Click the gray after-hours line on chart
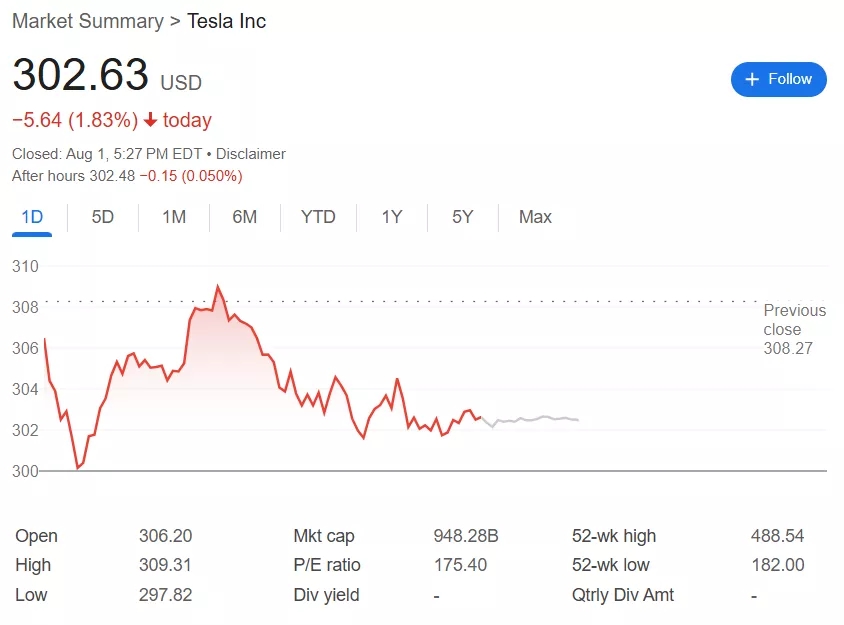 click(x=540, y=418)
